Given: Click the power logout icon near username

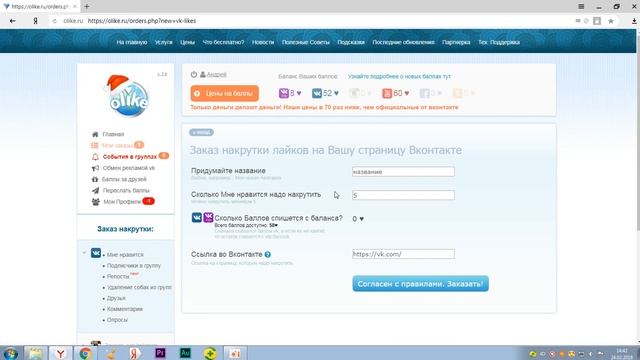Looking at the screenshot, I should [x=194, y=74].
